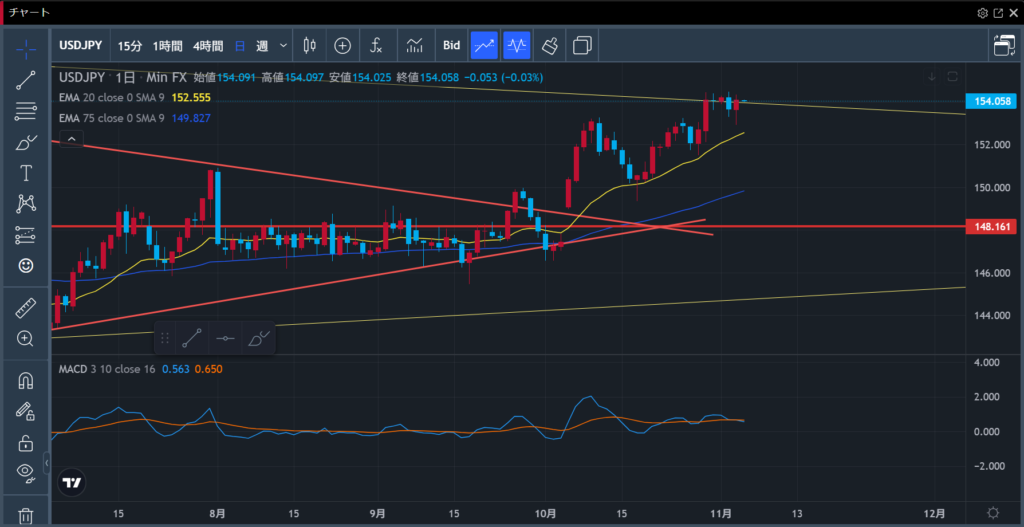Open the indicators fx menu
Image resolution: width=1024 pixels, height=527 pixels.
point(376,45)
